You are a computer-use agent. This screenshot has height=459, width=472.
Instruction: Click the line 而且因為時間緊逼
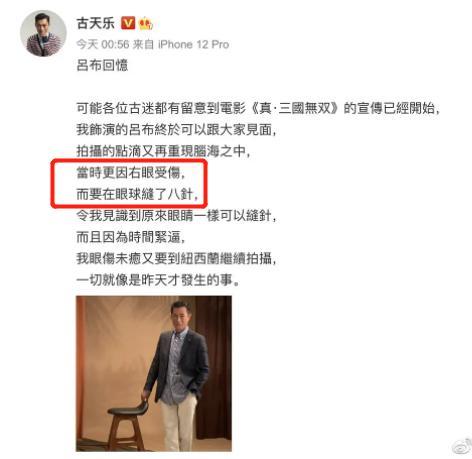coord(129,237)
